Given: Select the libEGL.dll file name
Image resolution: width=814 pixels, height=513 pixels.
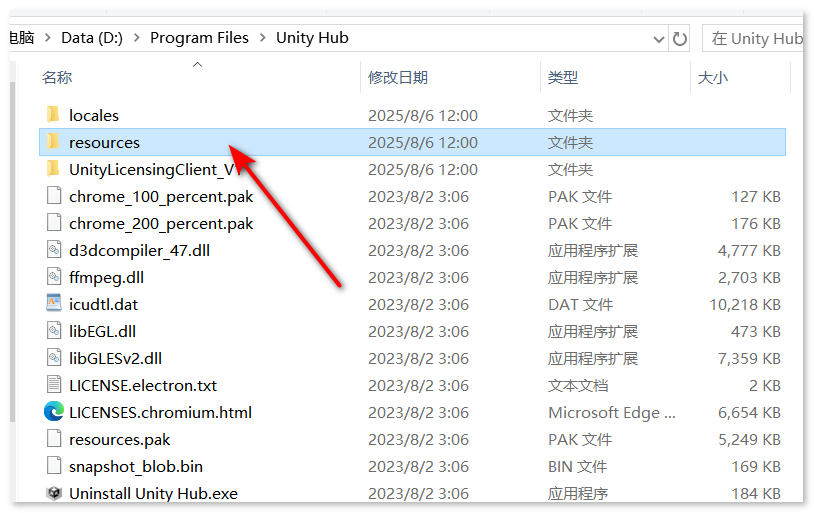Looking at the screenshot, I should (x=102, y=331).
